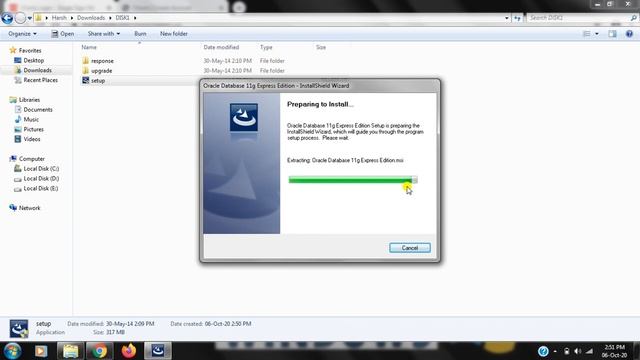This screenshot has width=640, height=360.
Task: Toggle the preview pane icon
Action: (612, 34)
